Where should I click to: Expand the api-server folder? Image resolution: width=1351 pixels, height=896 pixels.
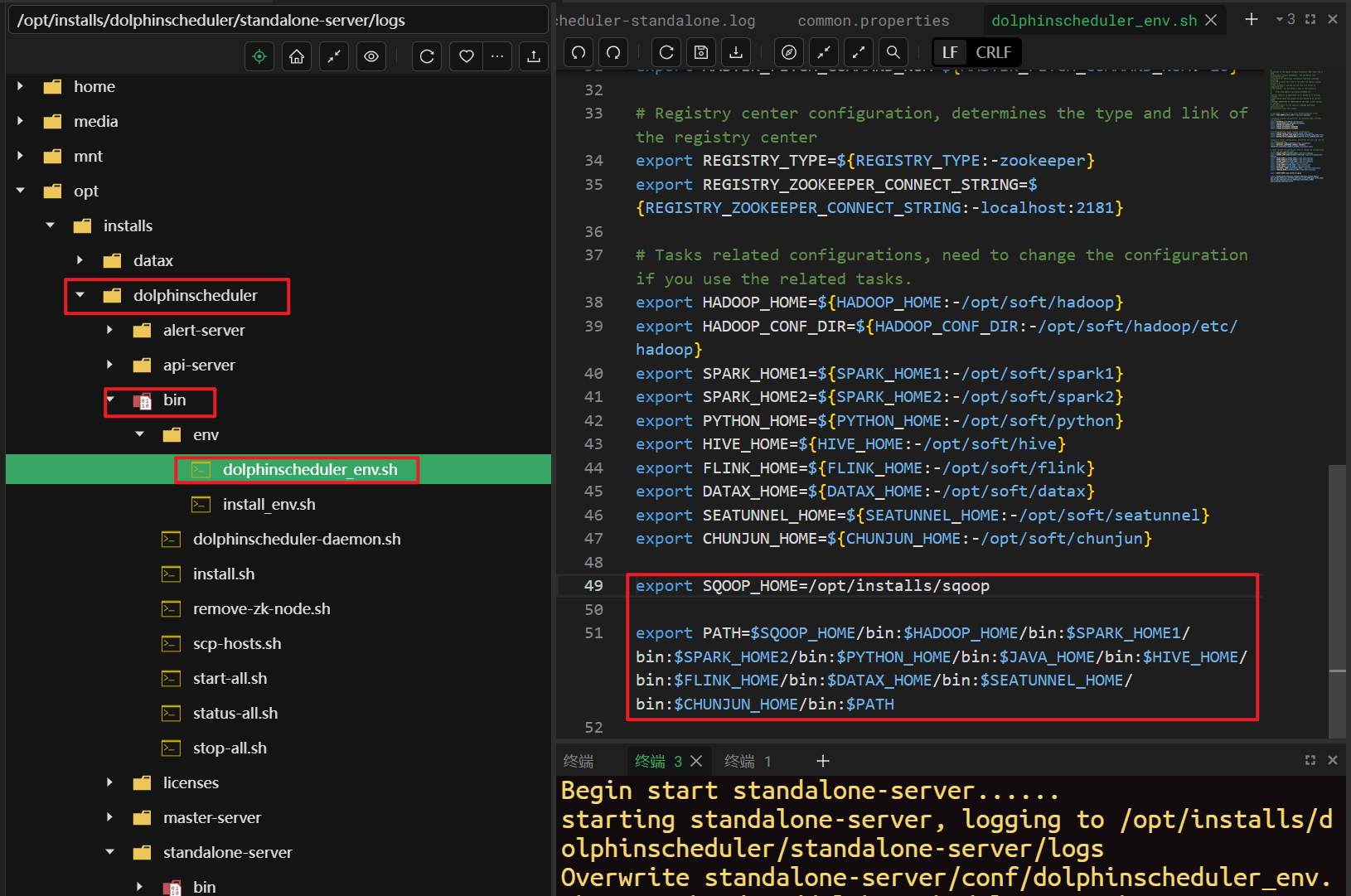(109, 365)
